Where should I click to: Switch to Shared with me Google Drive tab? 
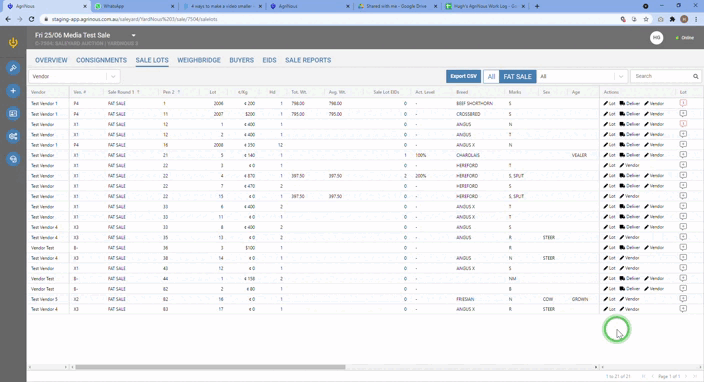[397, 6]
